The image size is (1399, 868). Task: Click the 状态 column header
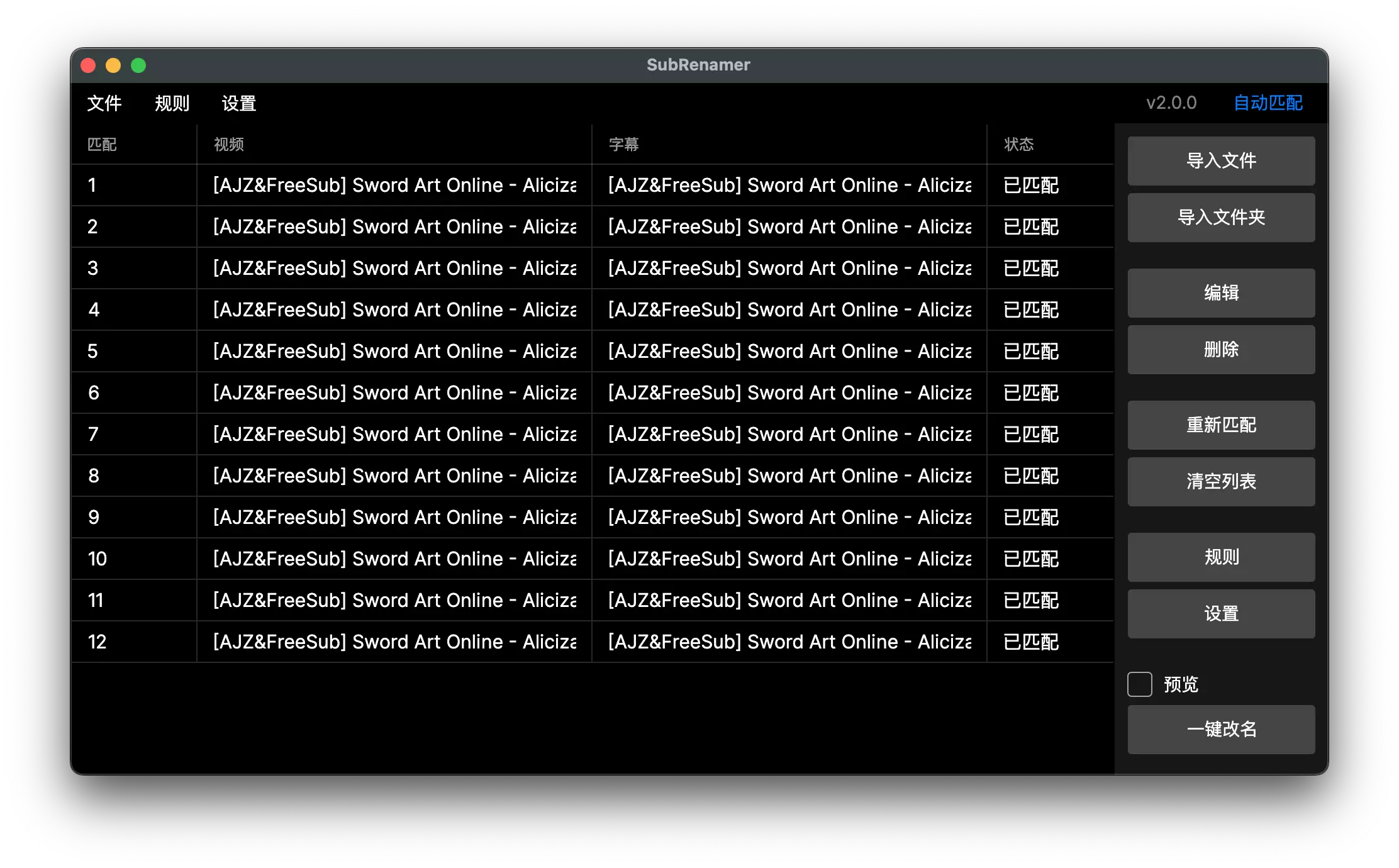tap(1018, 145)
